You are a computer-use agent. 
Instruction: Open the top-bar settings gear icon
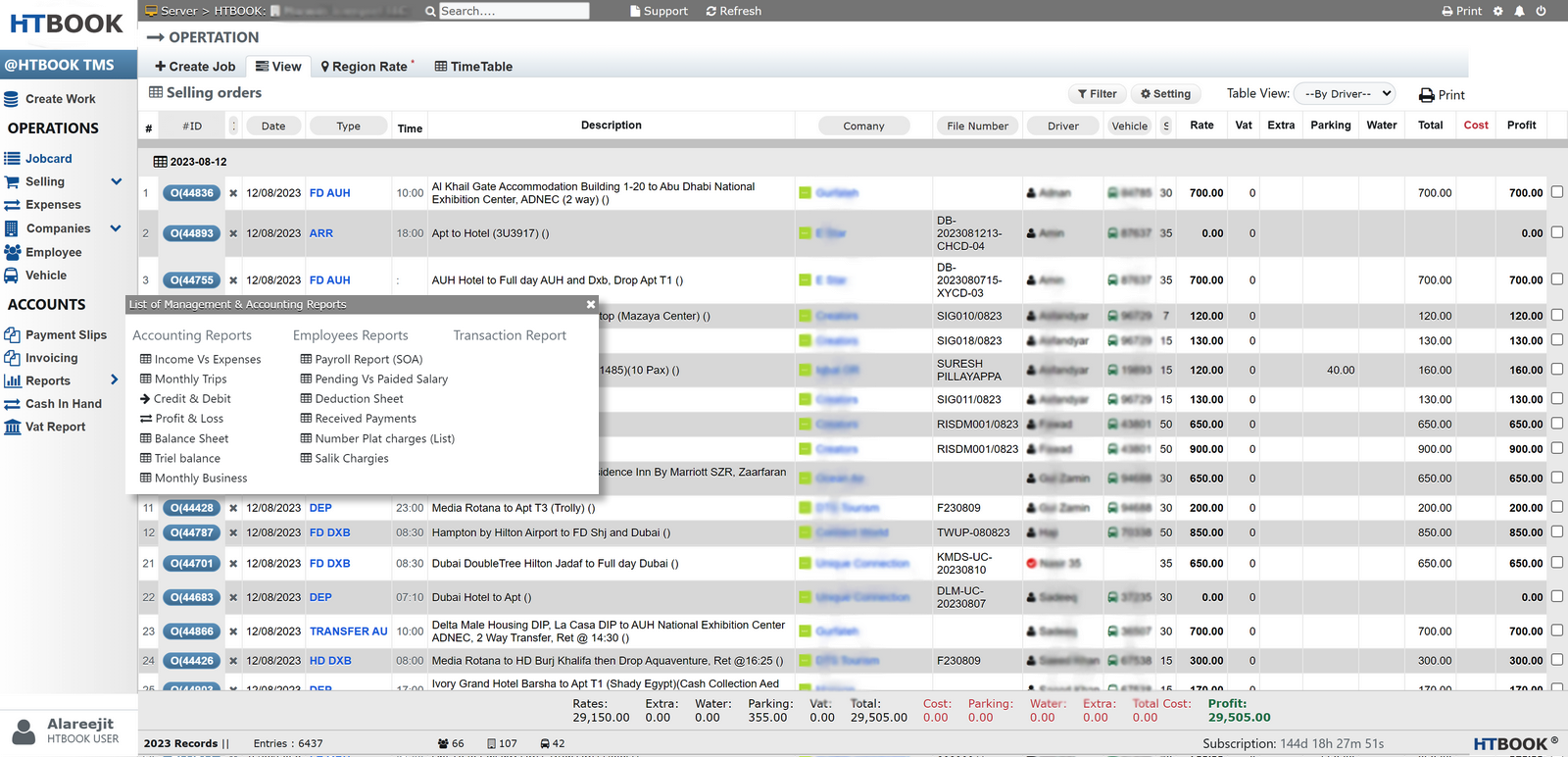pyautogui.click(x=1497, y=11)
